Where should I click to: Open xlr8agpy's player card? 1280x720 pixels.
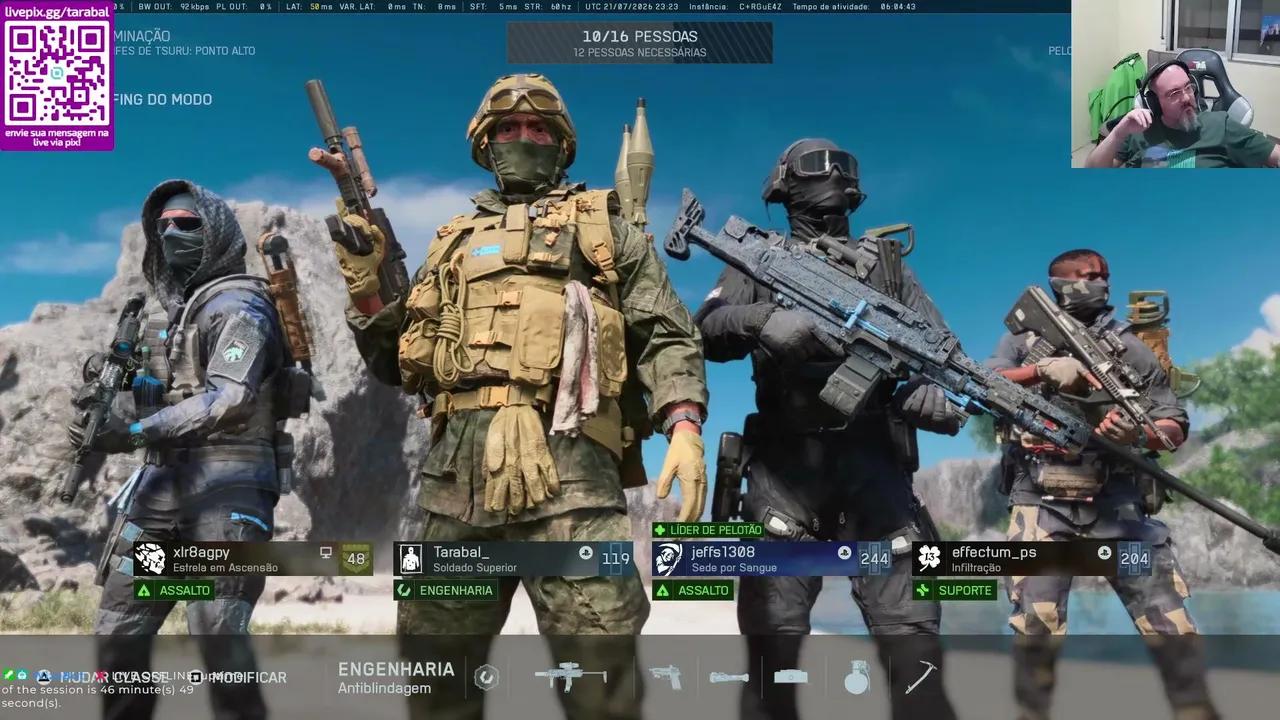[x=254, y=559]
